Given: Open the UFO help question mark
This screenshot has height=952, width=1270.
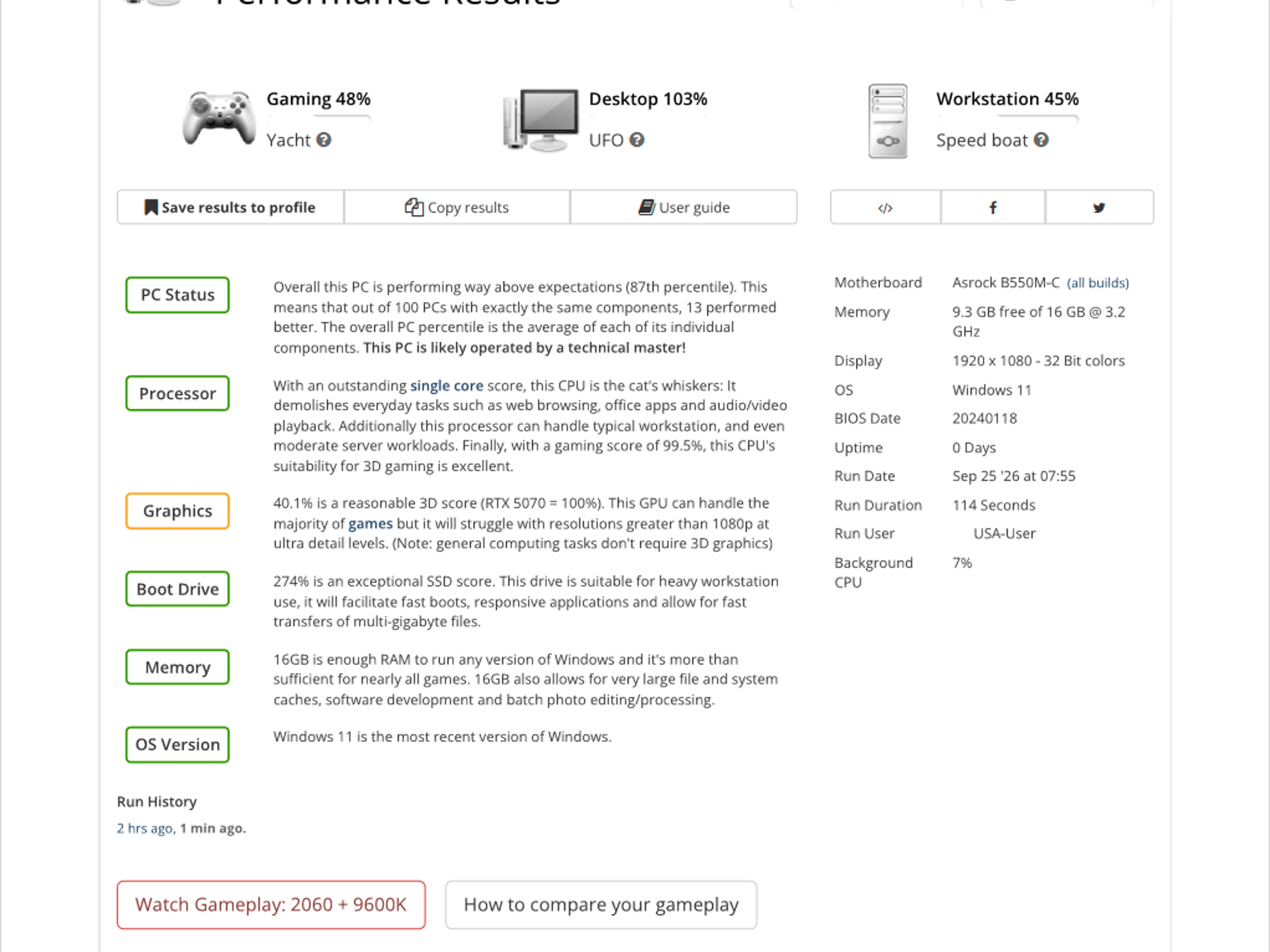Looking at the screenshot, I should 637,140.
